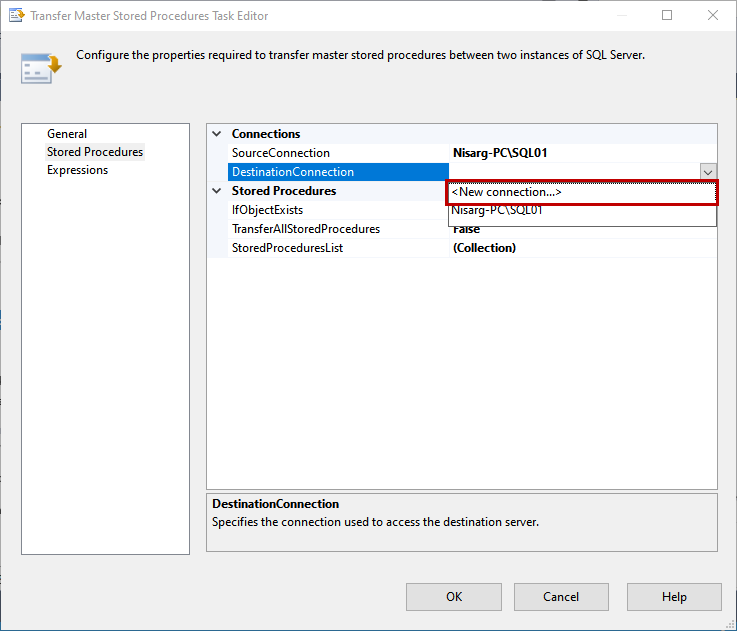Select the IfObjectExists property
Viewport: 737px width, 631px height.
pos(268,210)
